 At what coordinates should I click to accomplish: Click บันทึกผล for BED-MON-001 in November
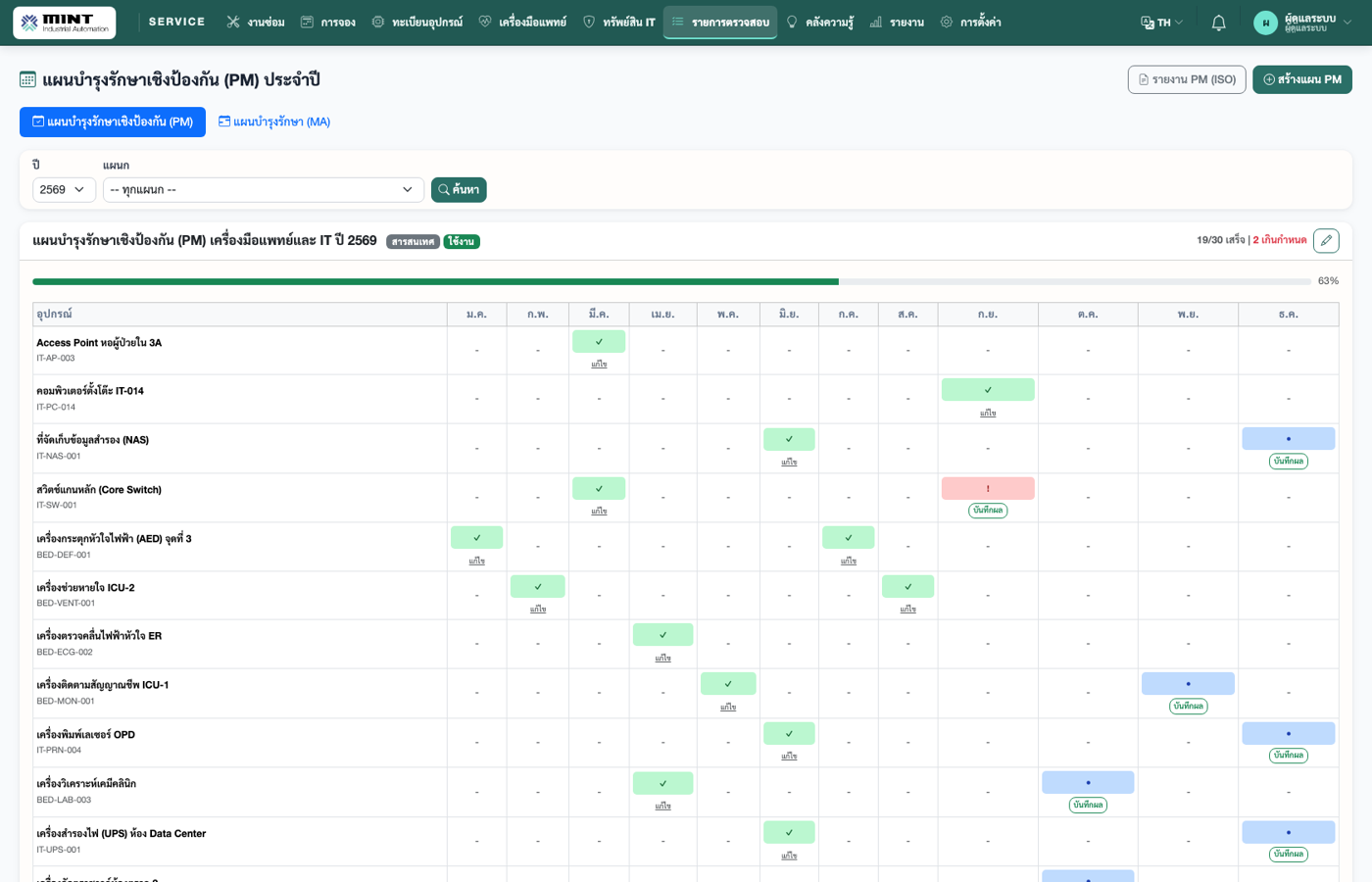pos(1188,707)
